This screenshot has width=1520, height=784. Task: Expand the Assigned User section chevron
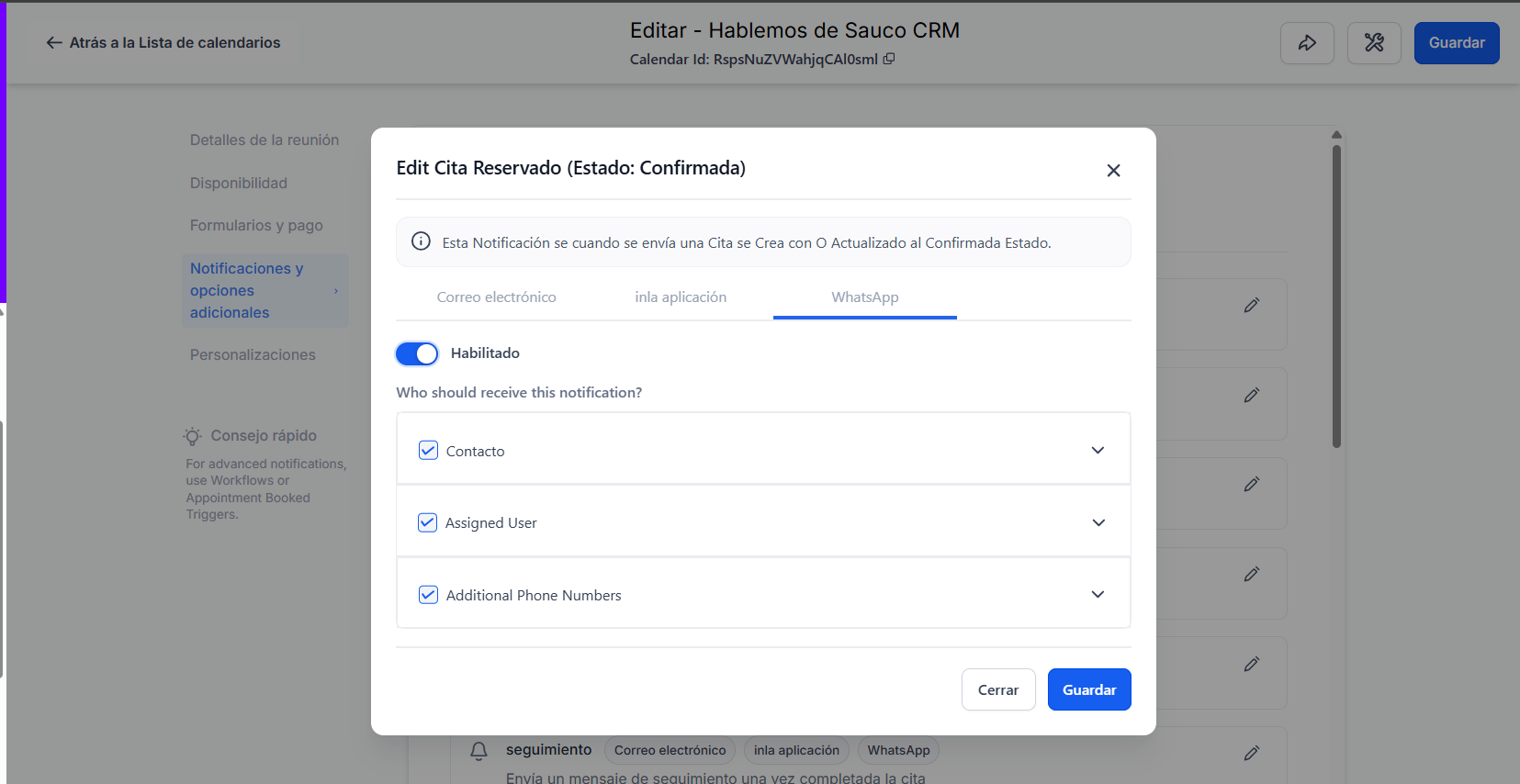1098,522
